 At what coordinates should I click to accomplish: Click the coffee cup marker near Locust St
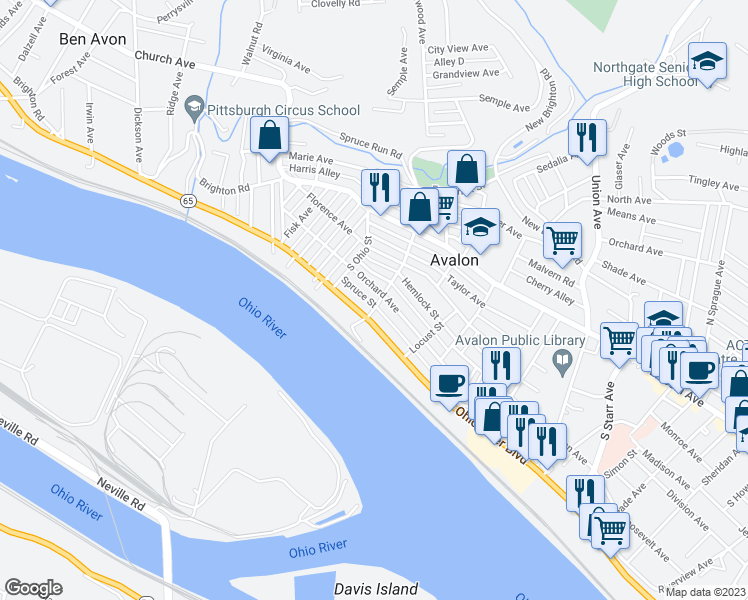[x=449, y=387]
